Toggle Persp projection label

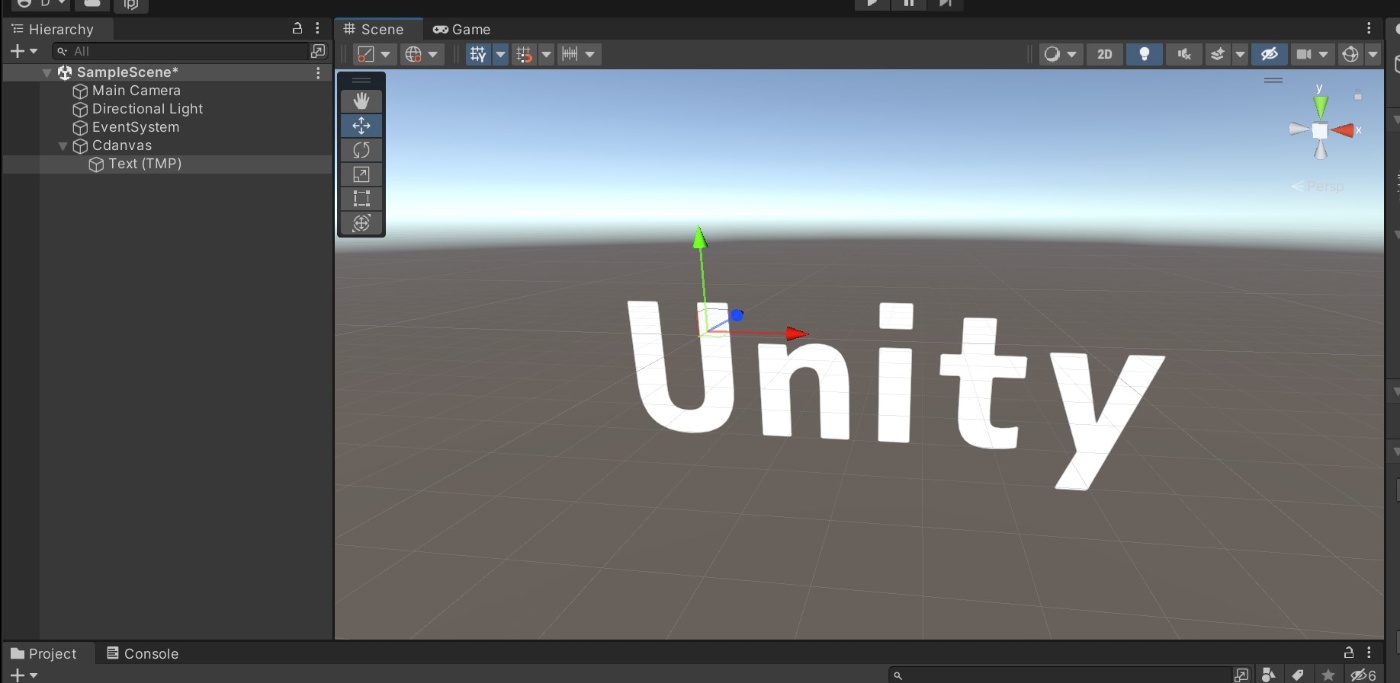1318,186
